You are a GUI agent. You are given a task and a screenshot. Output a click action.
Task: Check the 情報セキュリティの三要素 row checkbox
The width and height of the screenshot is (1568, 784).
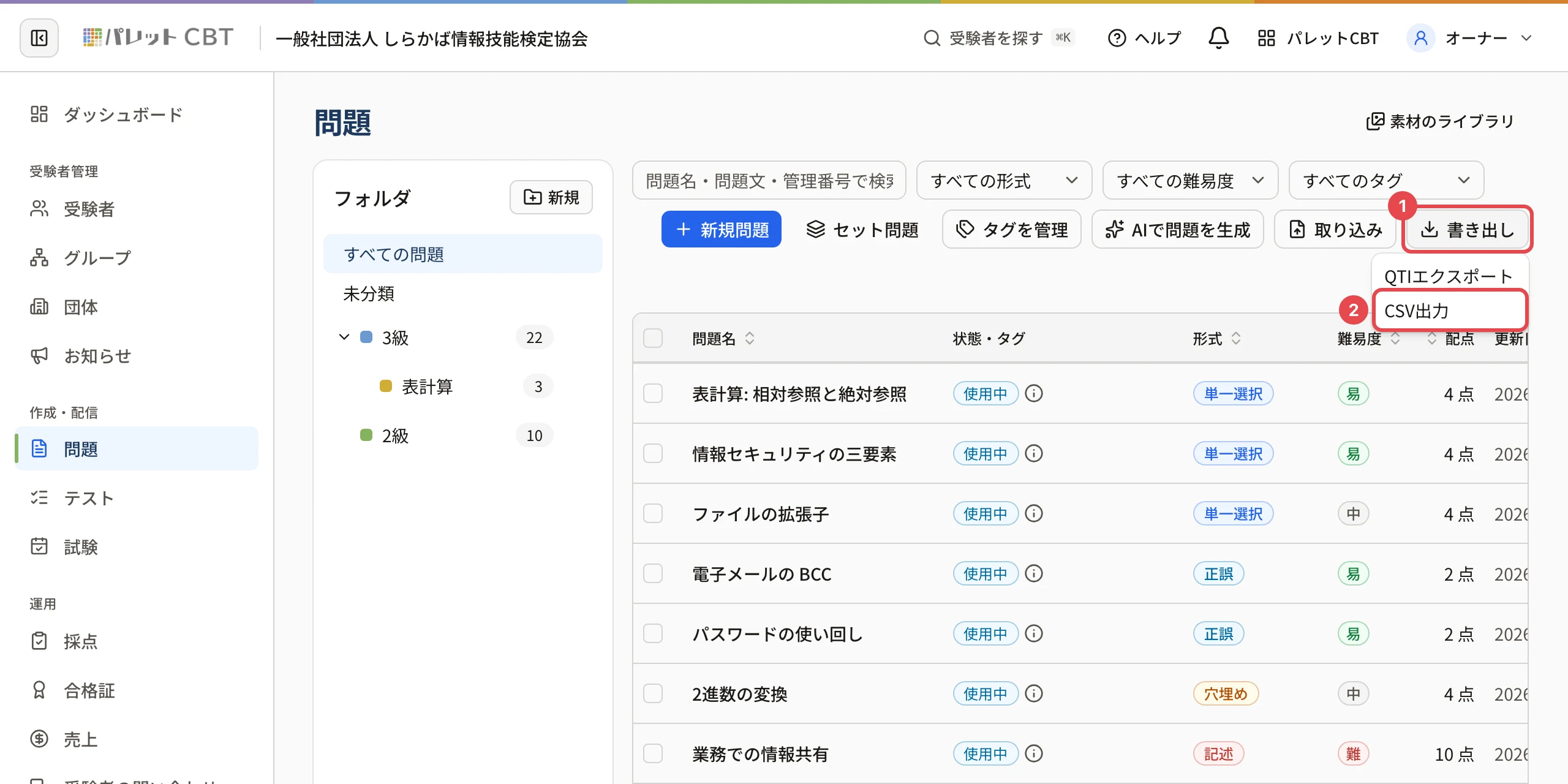click(x=653, y=454)
